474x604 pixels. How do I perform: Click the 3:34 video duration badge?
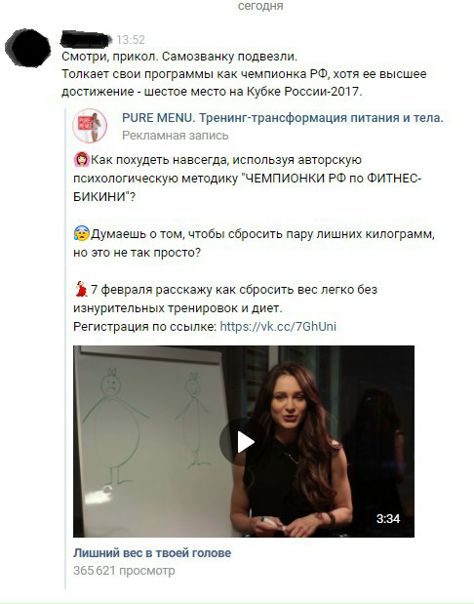[388, 518]
